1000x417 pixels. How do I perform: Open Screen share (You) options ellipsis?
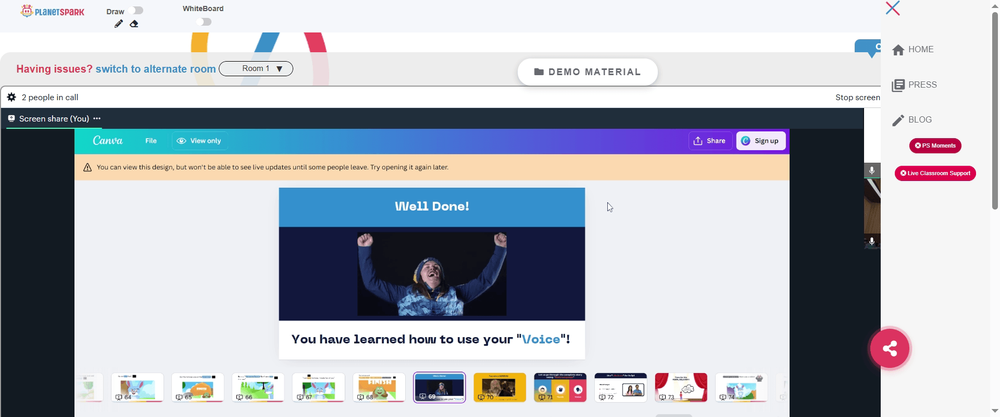97,119
